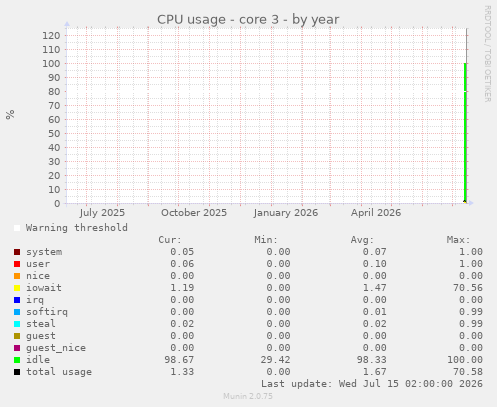The height and width of the screenshot is (407, 497).
Task: Click the '%' y-axis unit label
Action: [10, 114]
